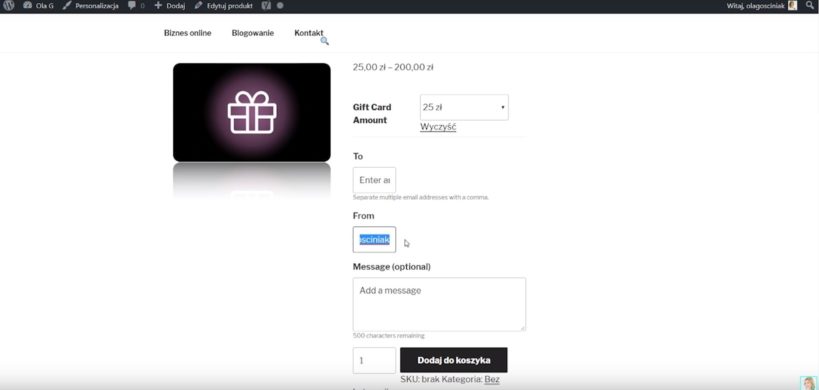Open the Bez category link
The height and width of the screenshot is (390, 819).
click(492, 380)
